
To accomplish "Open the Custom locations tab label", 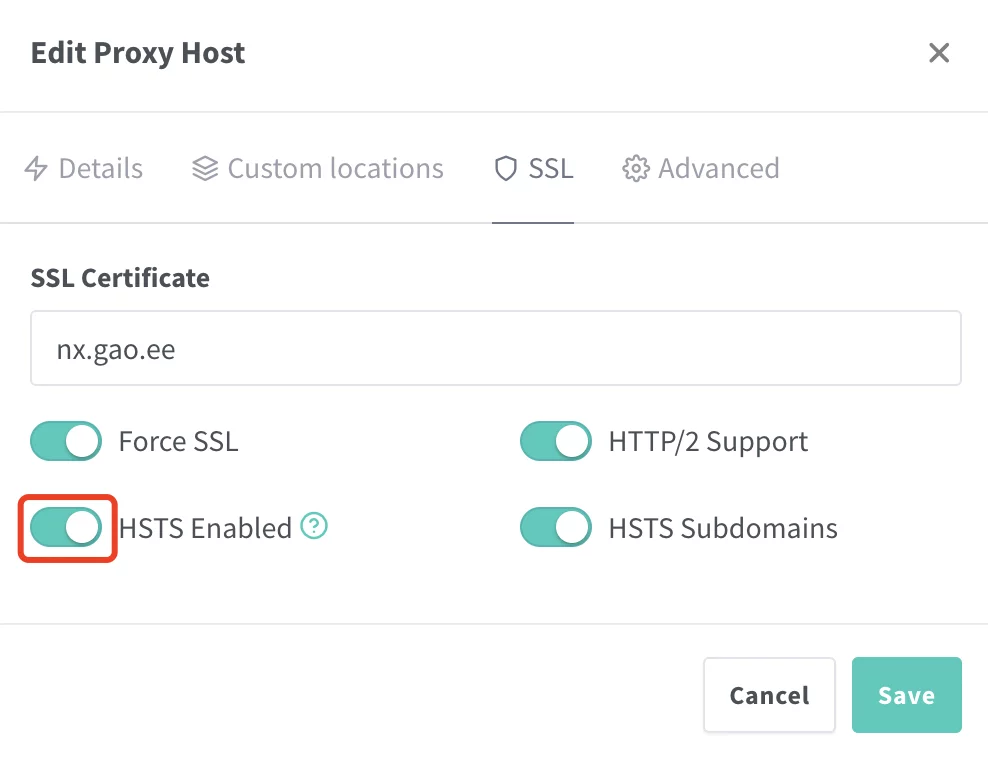I will click(x=335, y=168).
